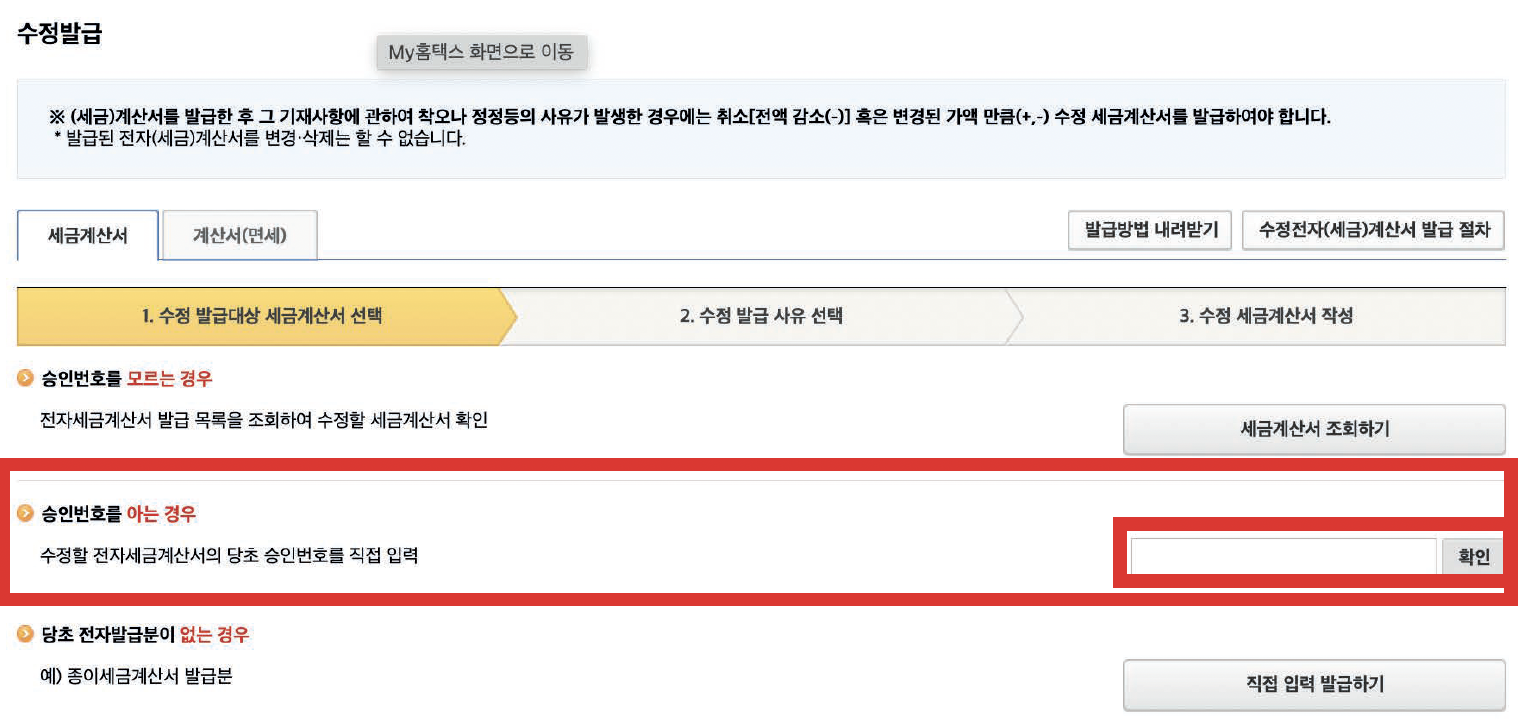Click the orange bullet icon beside 승인번호를 모르는 경우

26,379
